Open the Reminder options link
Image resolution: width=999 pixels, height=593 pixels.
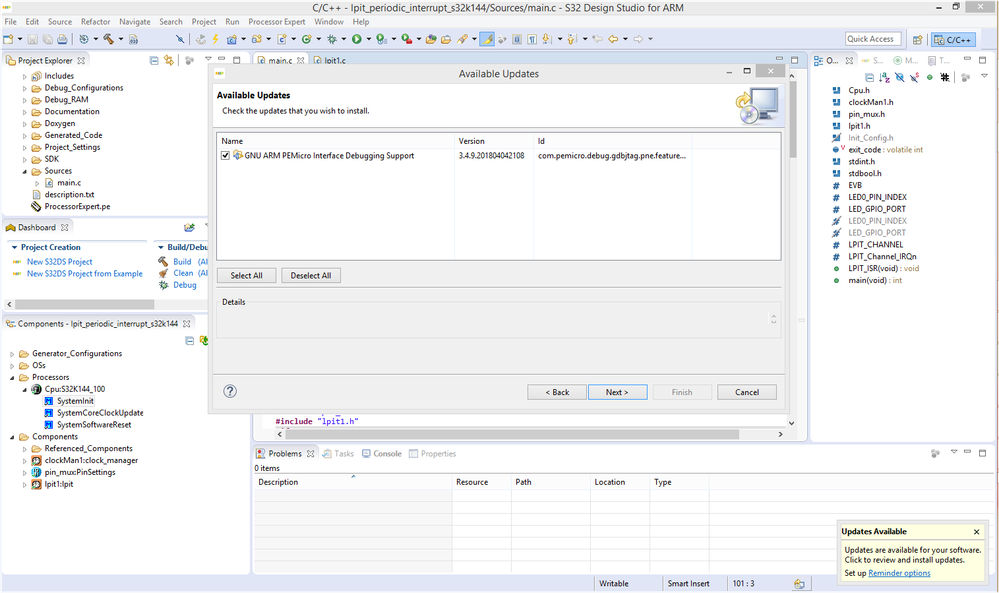899,573
